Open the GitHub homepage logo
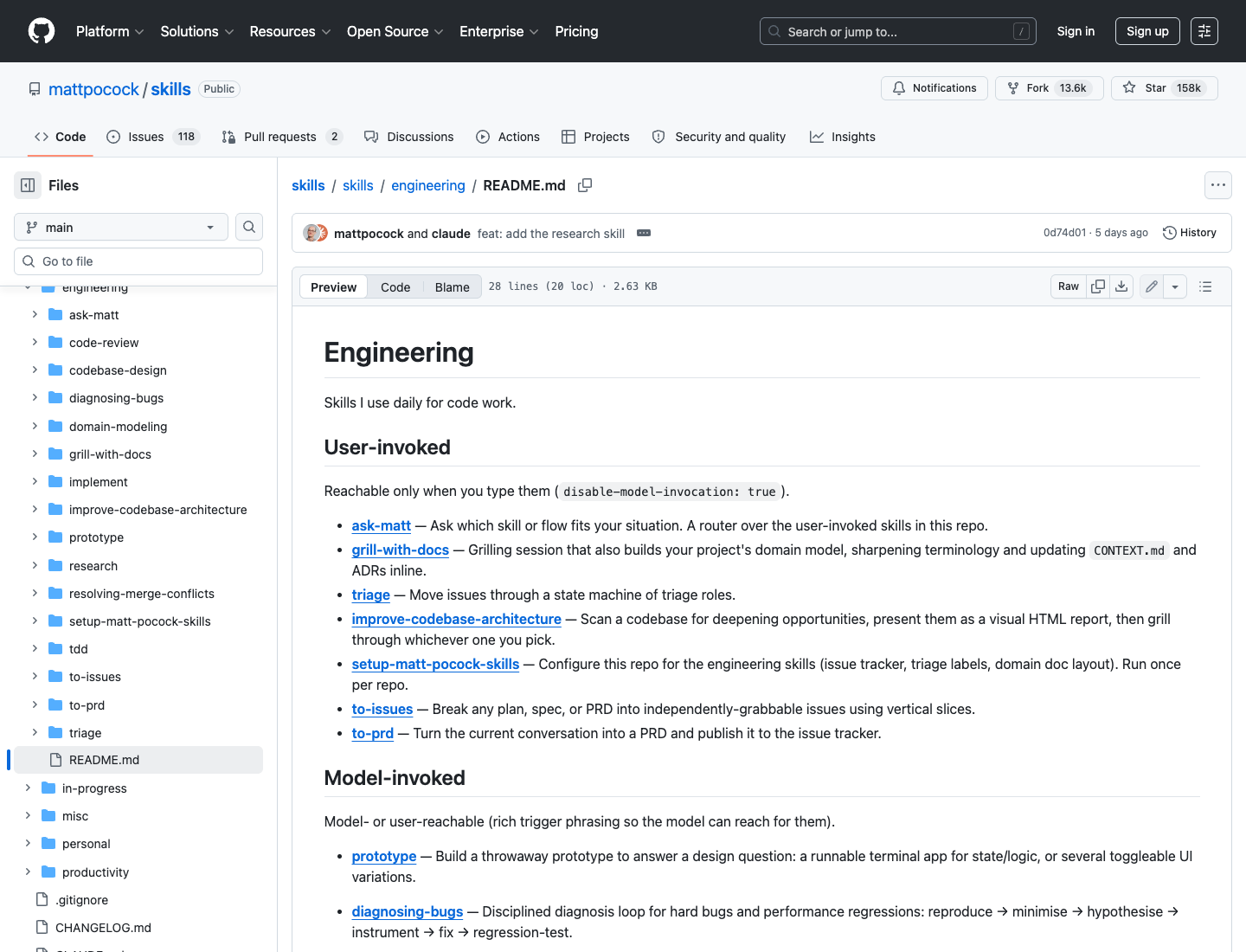1246x952 pixels. click(x=42, y=31)
